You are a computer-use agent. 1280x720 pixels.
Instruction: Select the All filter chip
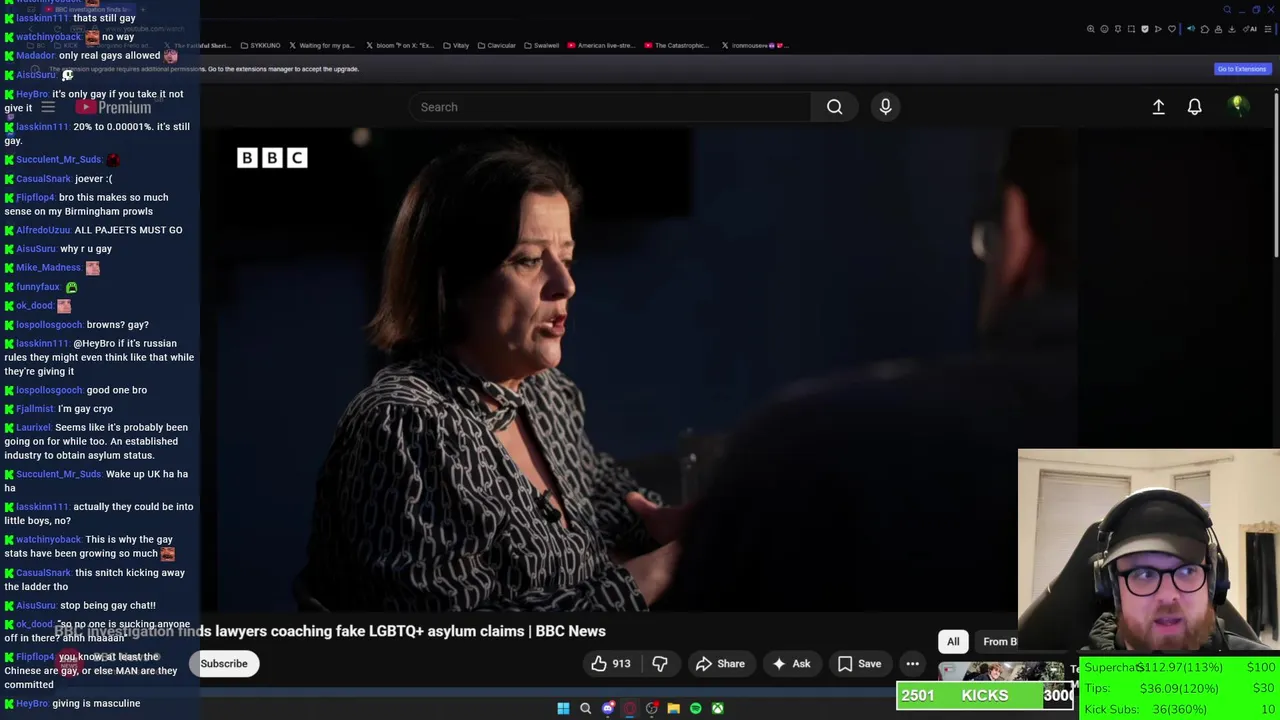[953, 642]
